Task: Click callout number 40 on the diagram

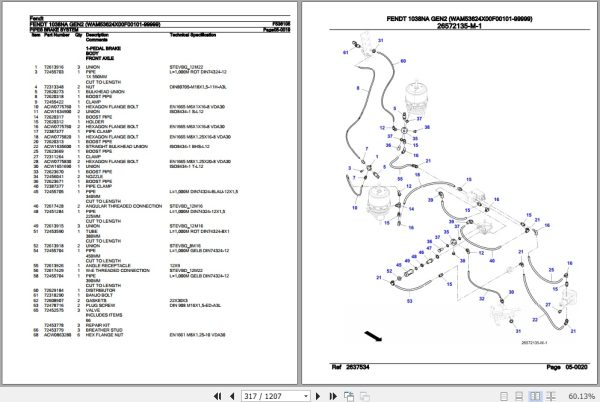Action: pyautogui.click(x=492, y=261)
